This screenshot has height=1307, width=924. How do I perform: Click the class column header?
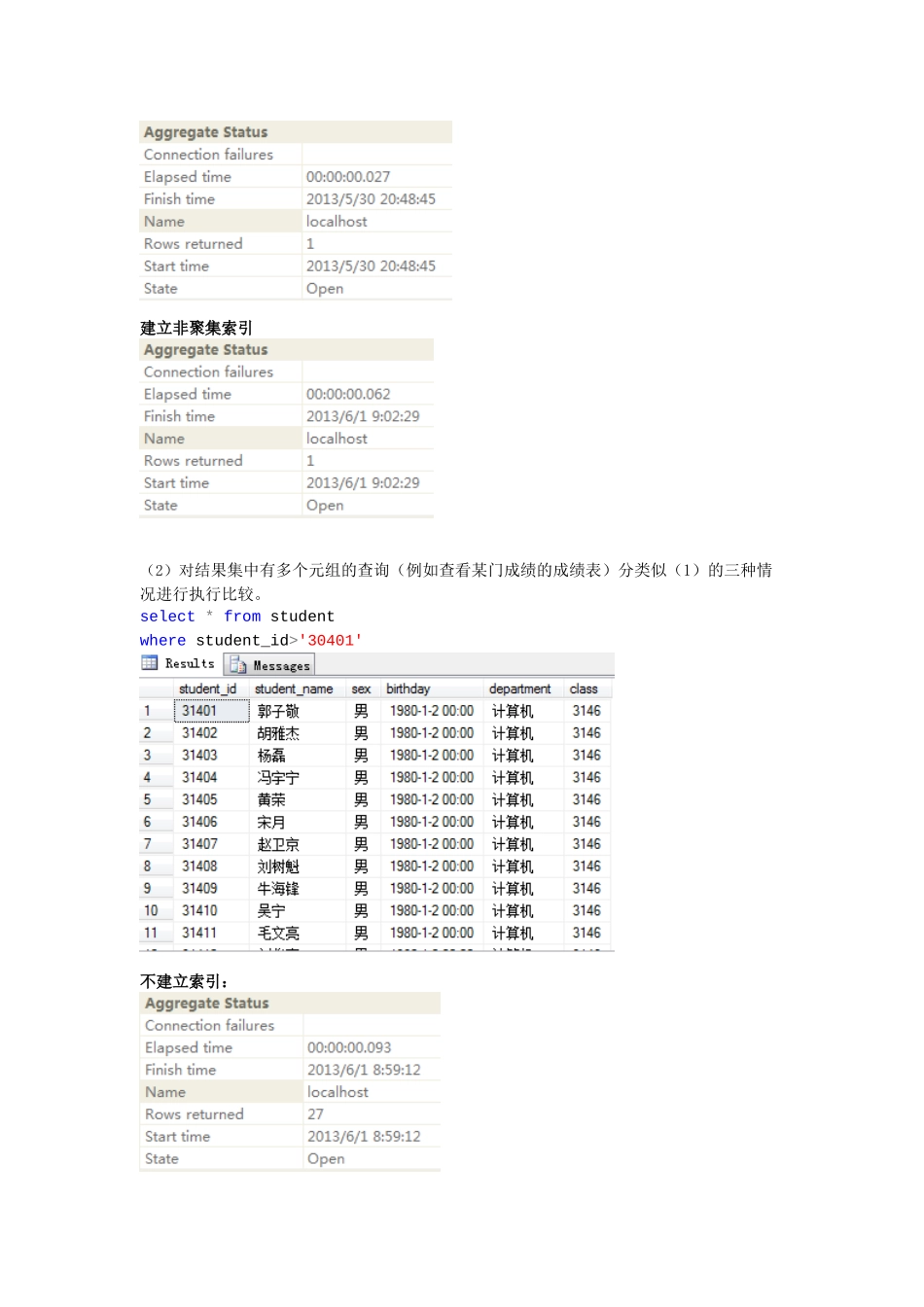(x=584, y=689)
